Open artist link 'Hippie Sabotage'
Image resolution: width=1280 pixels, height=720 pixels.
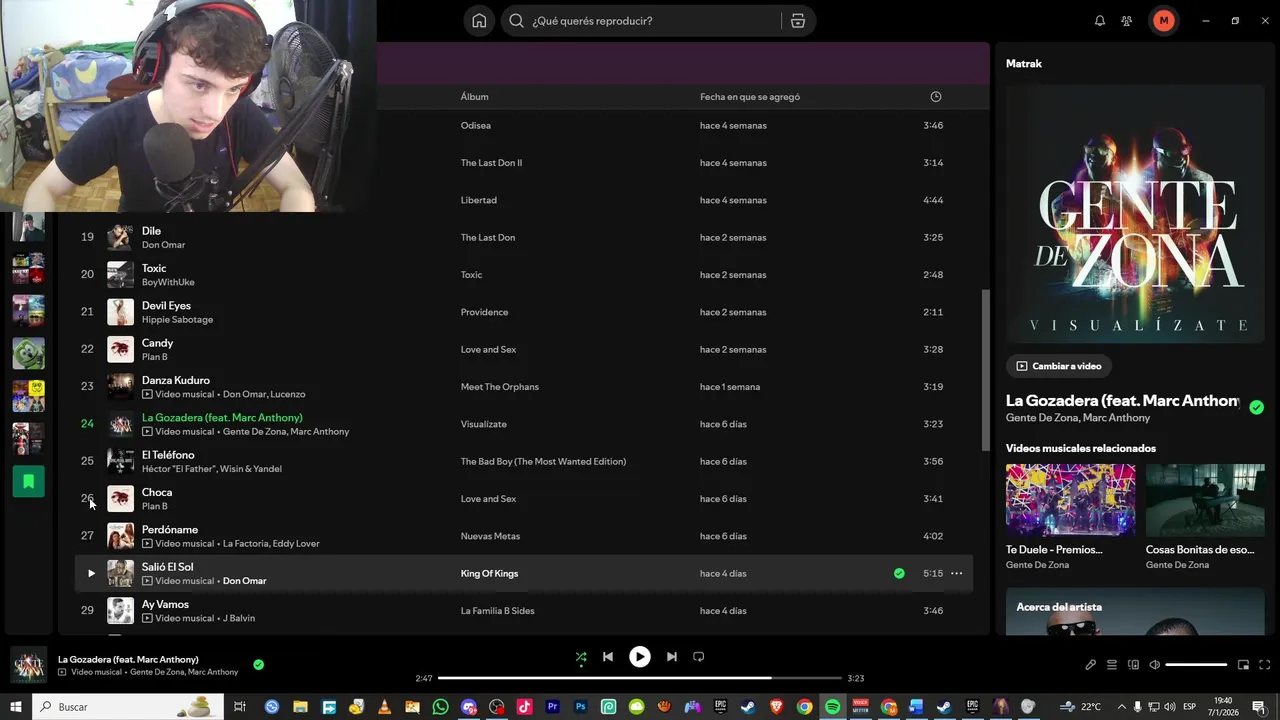click(177, 320)
